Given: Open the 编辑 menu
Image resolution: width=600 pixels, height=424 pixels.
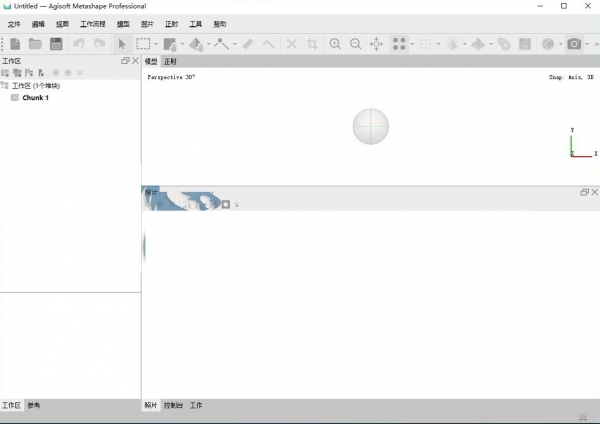Looking at the screenshot, I should (x=38, y=24).
